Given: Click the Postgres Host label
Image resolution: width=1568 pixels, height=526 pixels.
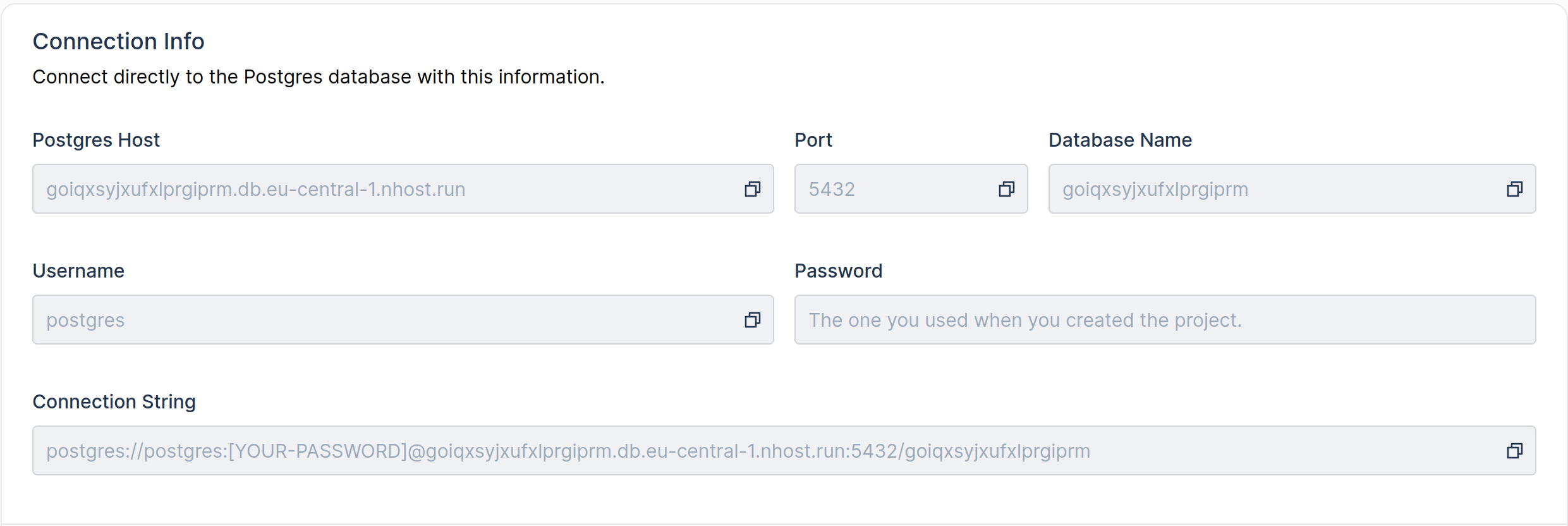Looking at the screenshot, I should 96,140.
